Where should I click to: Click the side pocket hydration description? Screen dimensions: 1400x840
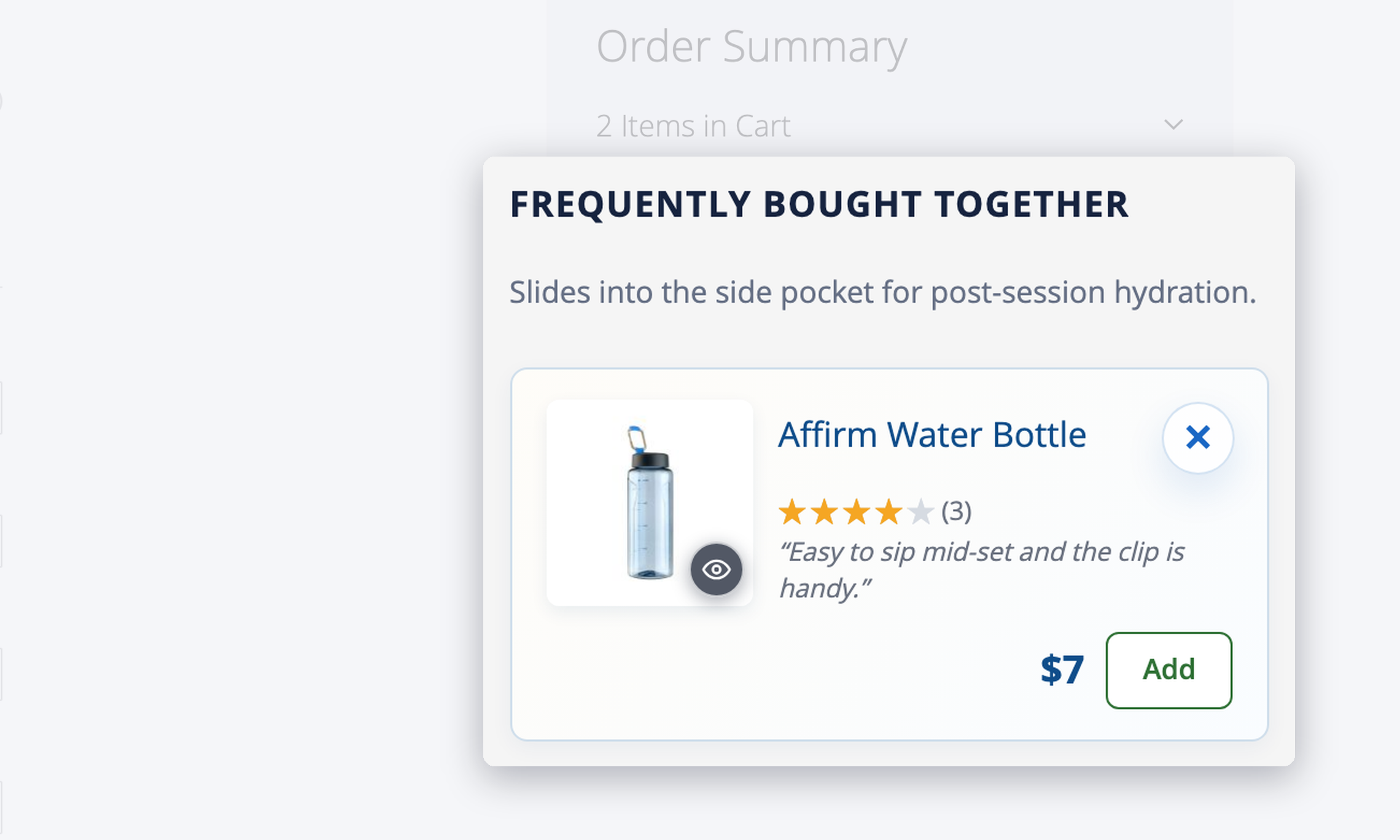tap(883, 292)
